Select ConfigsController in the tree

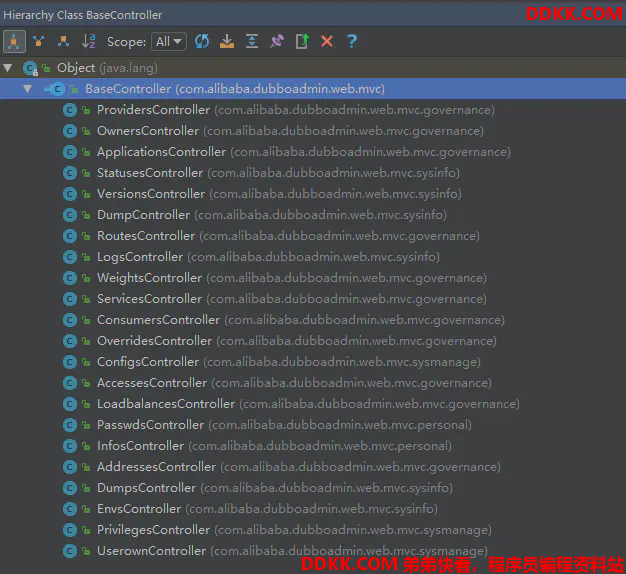coord(313,362)
